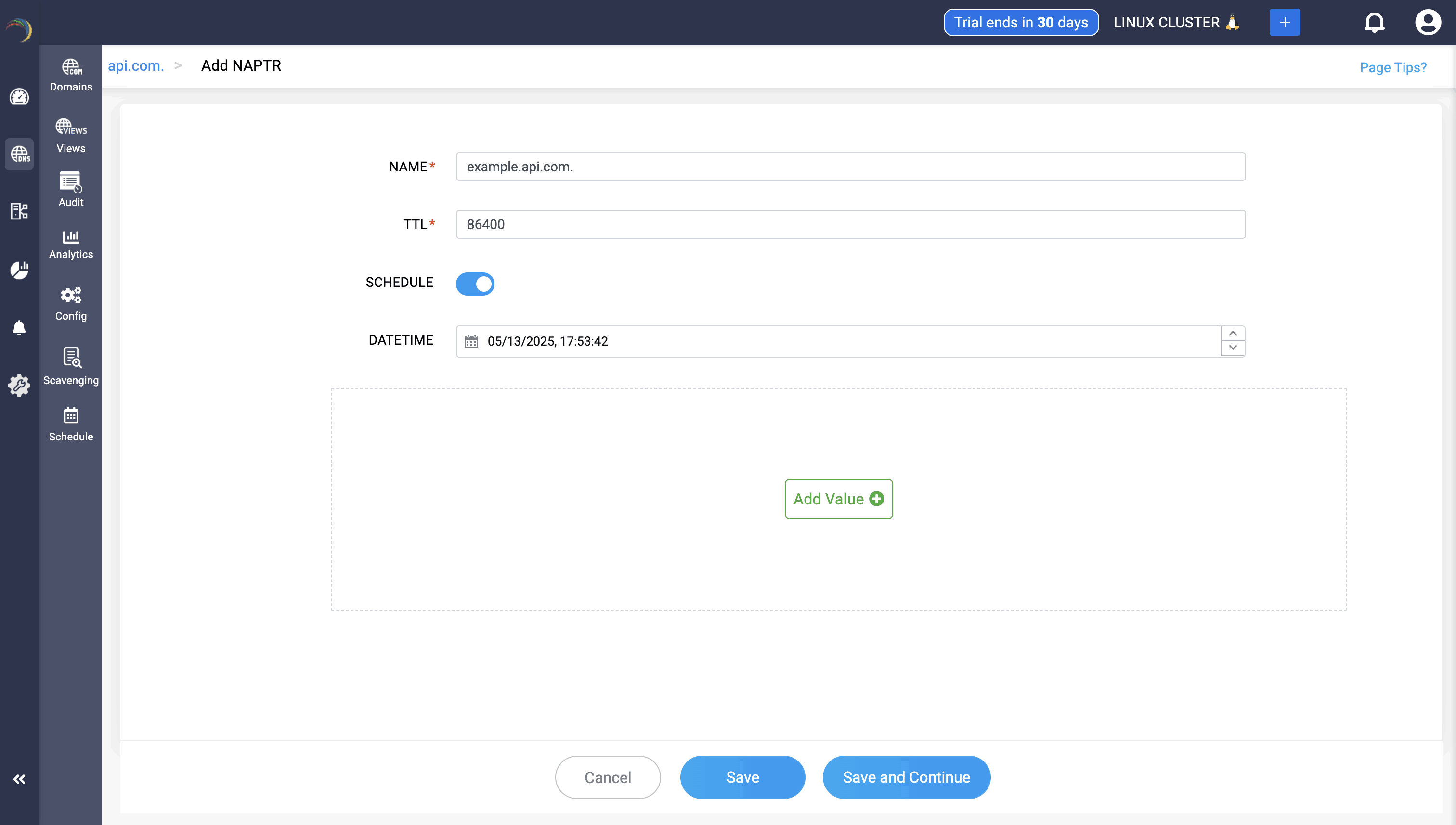Viewport: 1456px width, 825px height.
Task: Decrement datetime with down arrow
Action: coord(1232,348)
